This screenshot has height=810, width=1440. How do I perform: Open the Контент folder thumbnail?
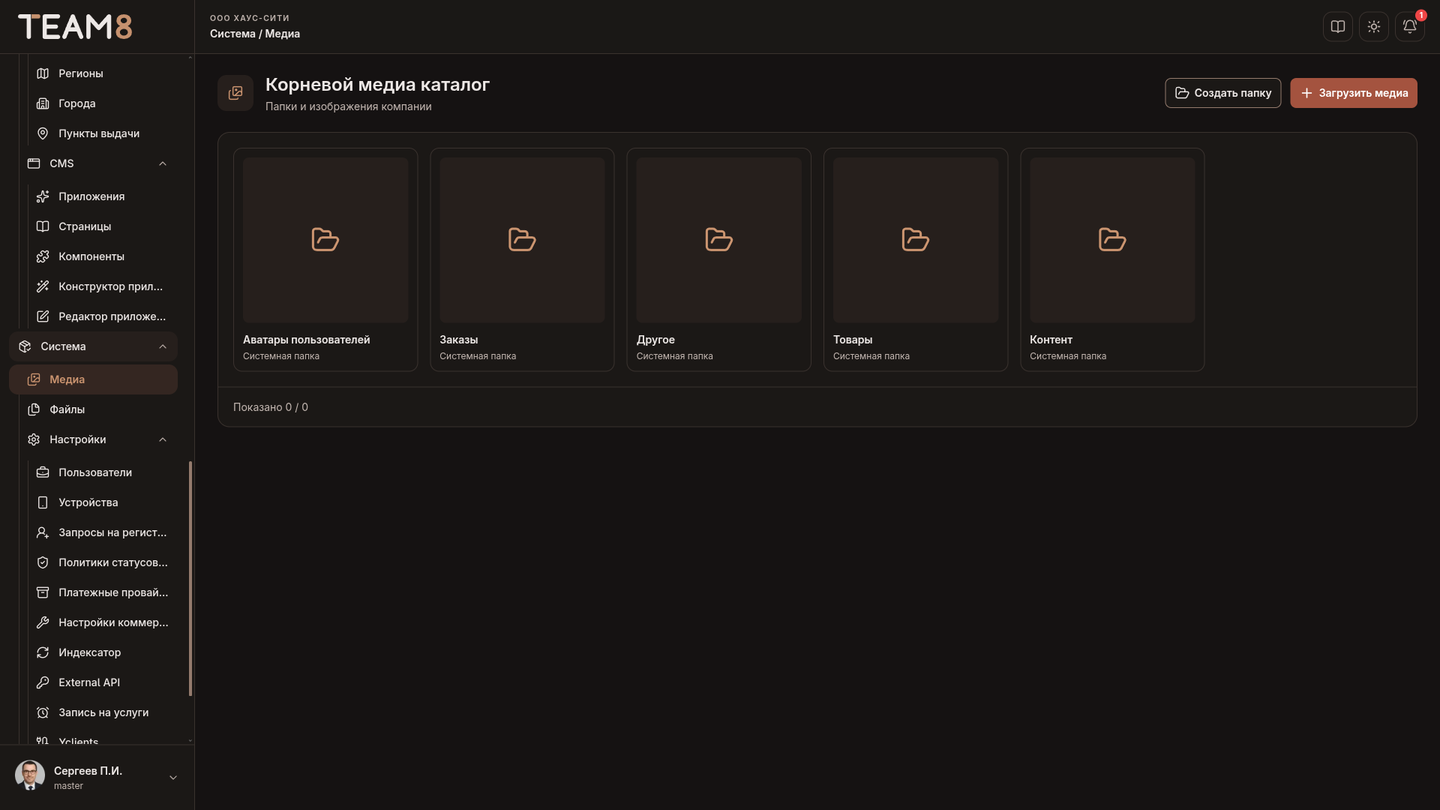pos(1113,240)
